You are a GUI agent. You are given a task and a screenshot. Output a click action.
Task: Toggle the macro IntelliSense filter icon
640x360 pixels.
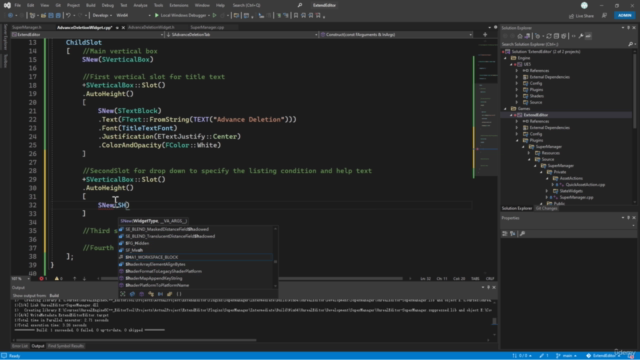(160, 294)
